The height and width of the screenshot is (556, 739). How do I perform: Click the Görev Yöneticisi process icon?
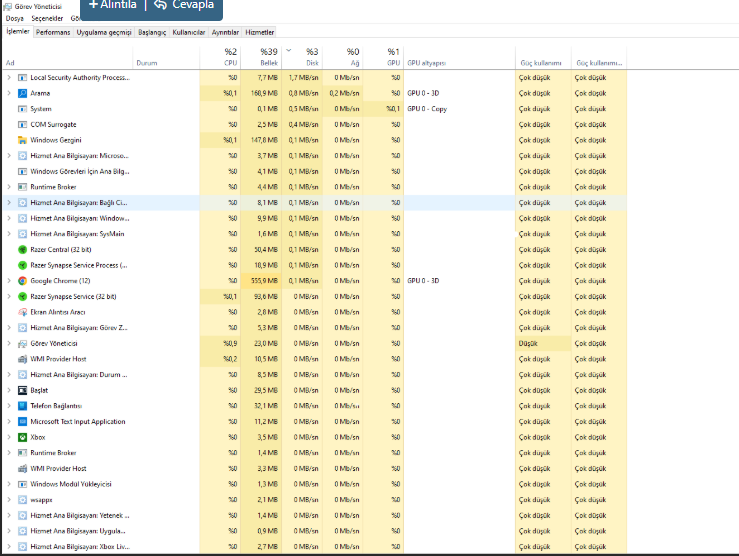pos(22,343)
